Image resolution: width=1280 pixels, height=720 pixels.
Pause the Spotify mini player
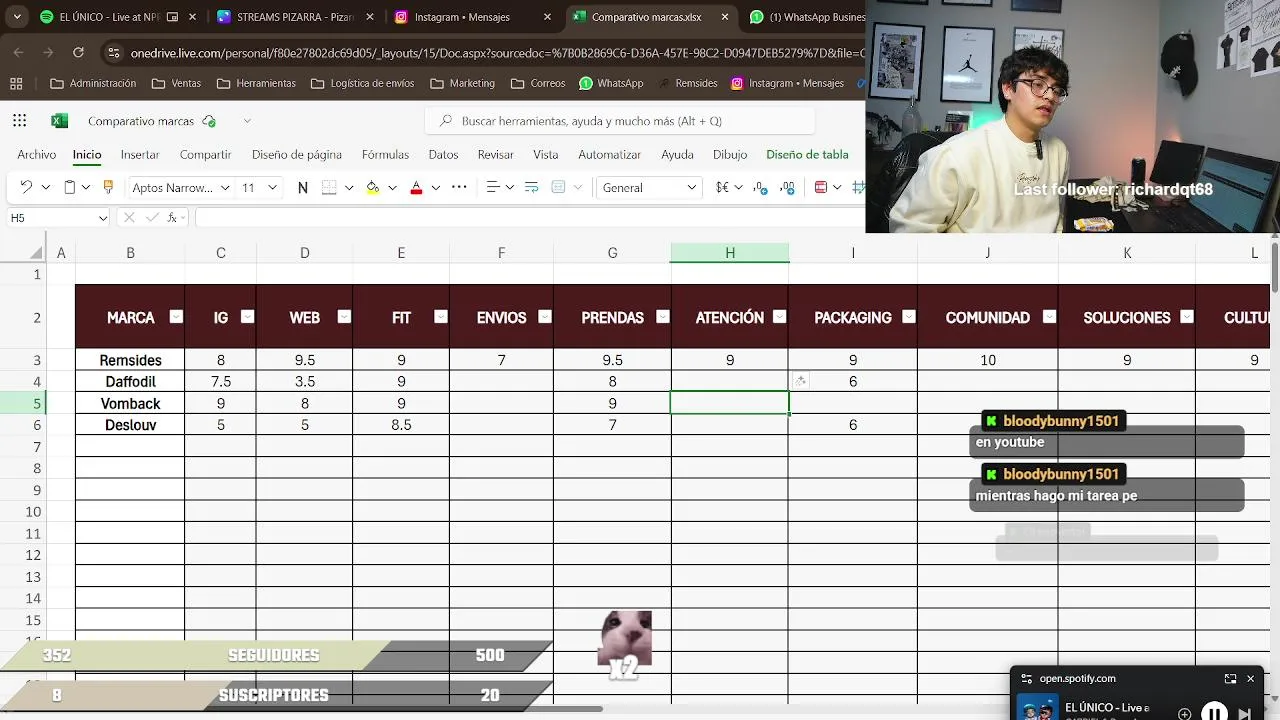[x=1214, y=713]
